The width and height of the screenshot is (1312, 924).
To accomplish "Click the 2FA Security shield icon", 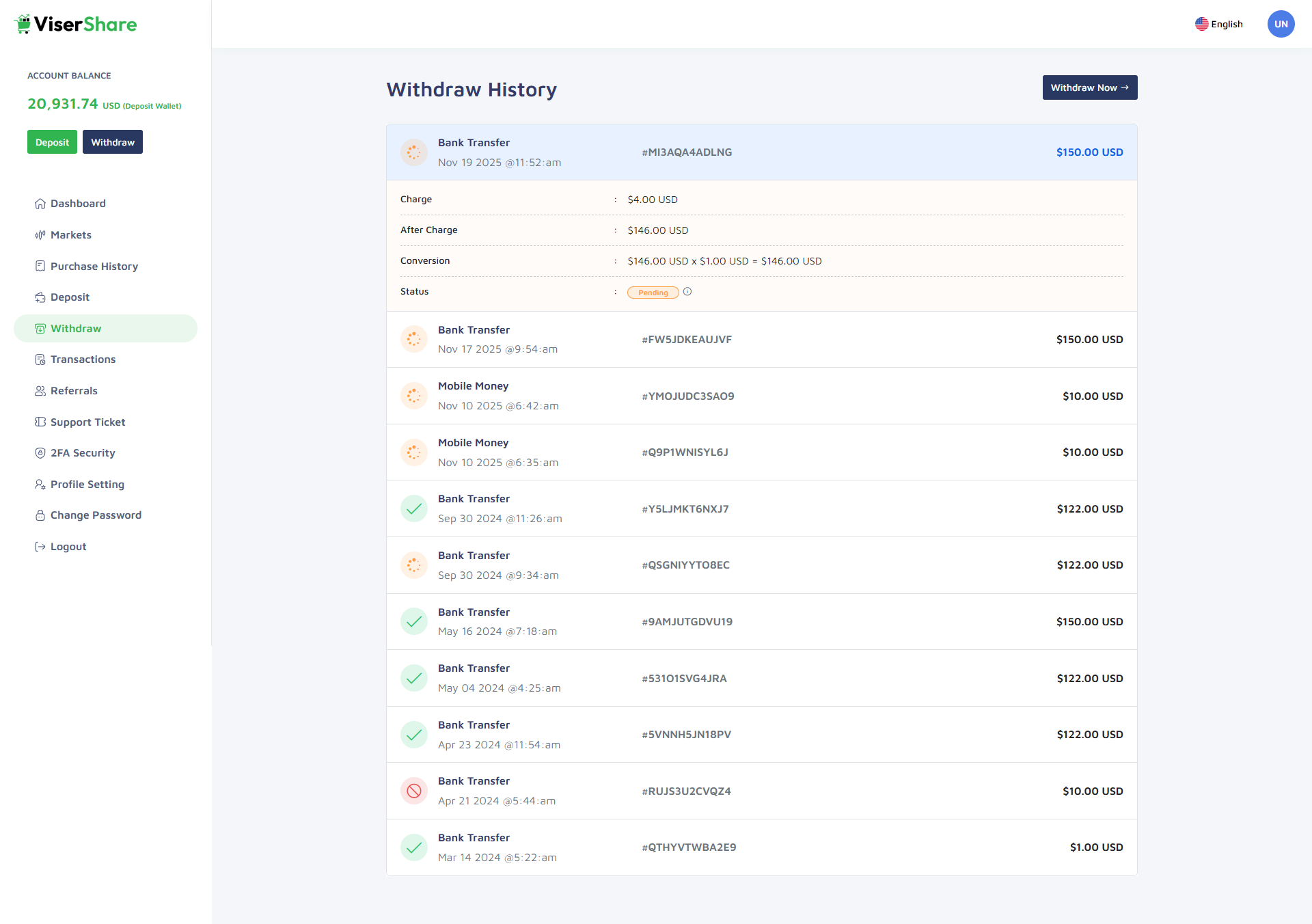I will click(40, 453).
